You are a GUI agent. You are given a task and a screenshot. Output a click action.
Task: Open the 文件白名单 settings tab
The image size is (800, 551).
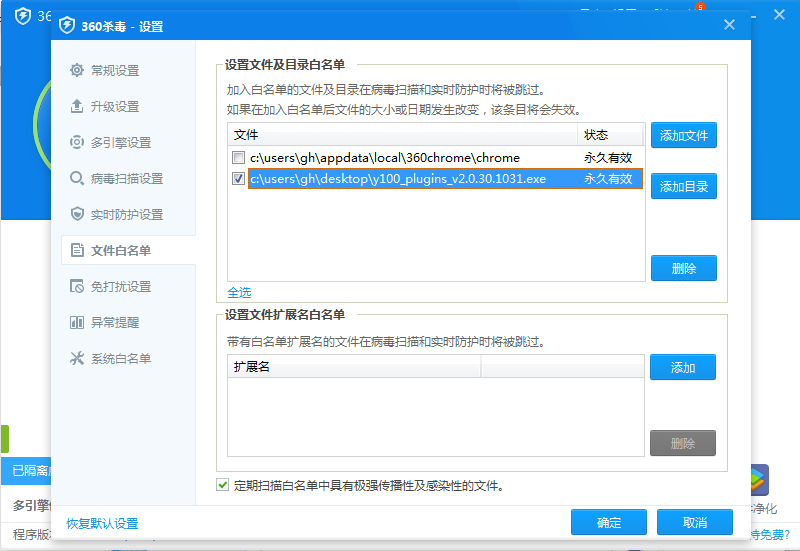[120, 250]
